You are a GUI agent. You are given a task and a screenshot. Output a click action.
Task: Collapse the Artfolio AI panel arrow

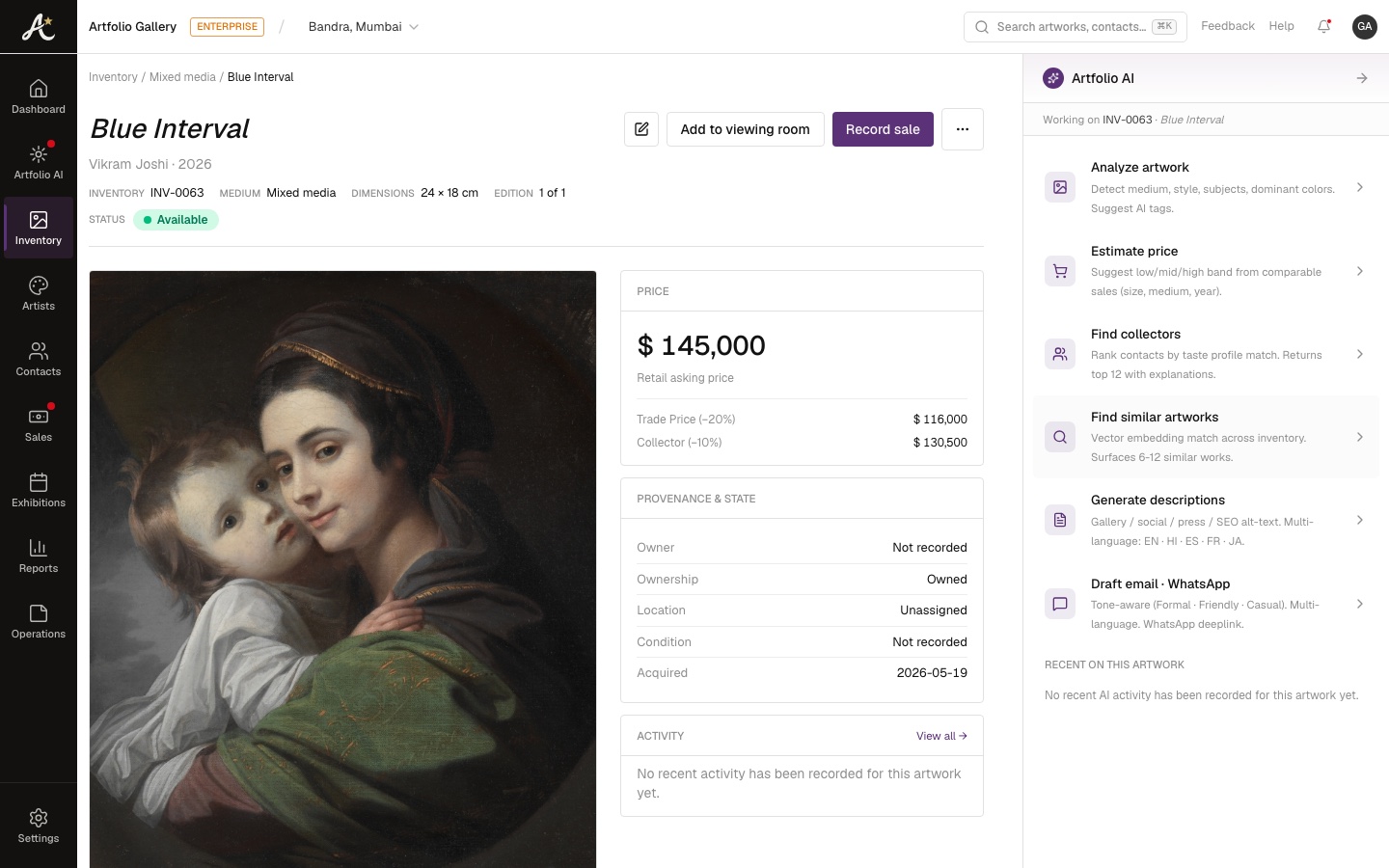[x=1362, y=78]
